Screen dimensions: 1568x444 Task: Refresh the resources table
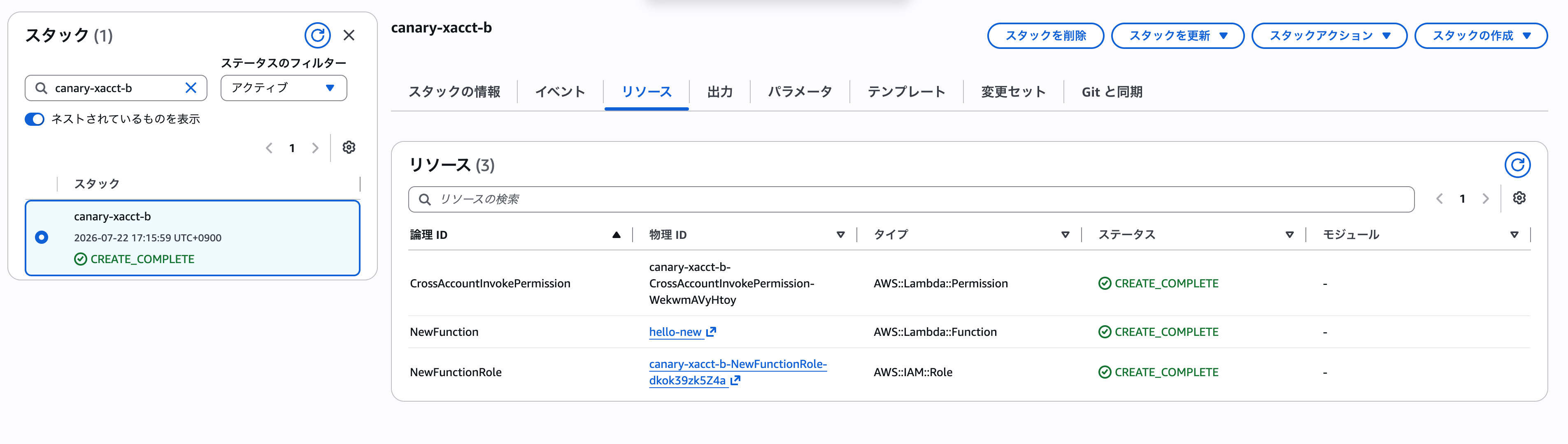point(1517,165)
